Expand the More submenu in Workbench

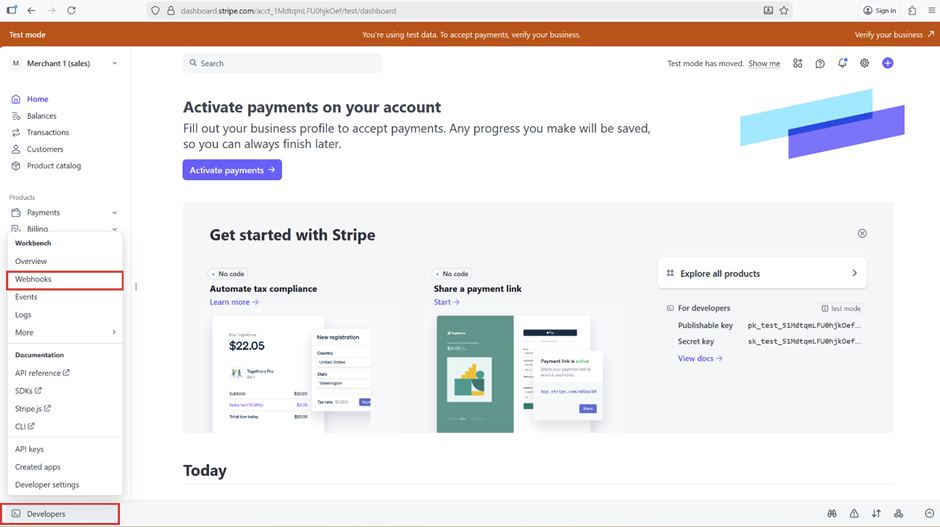click(x=65, y=332)
